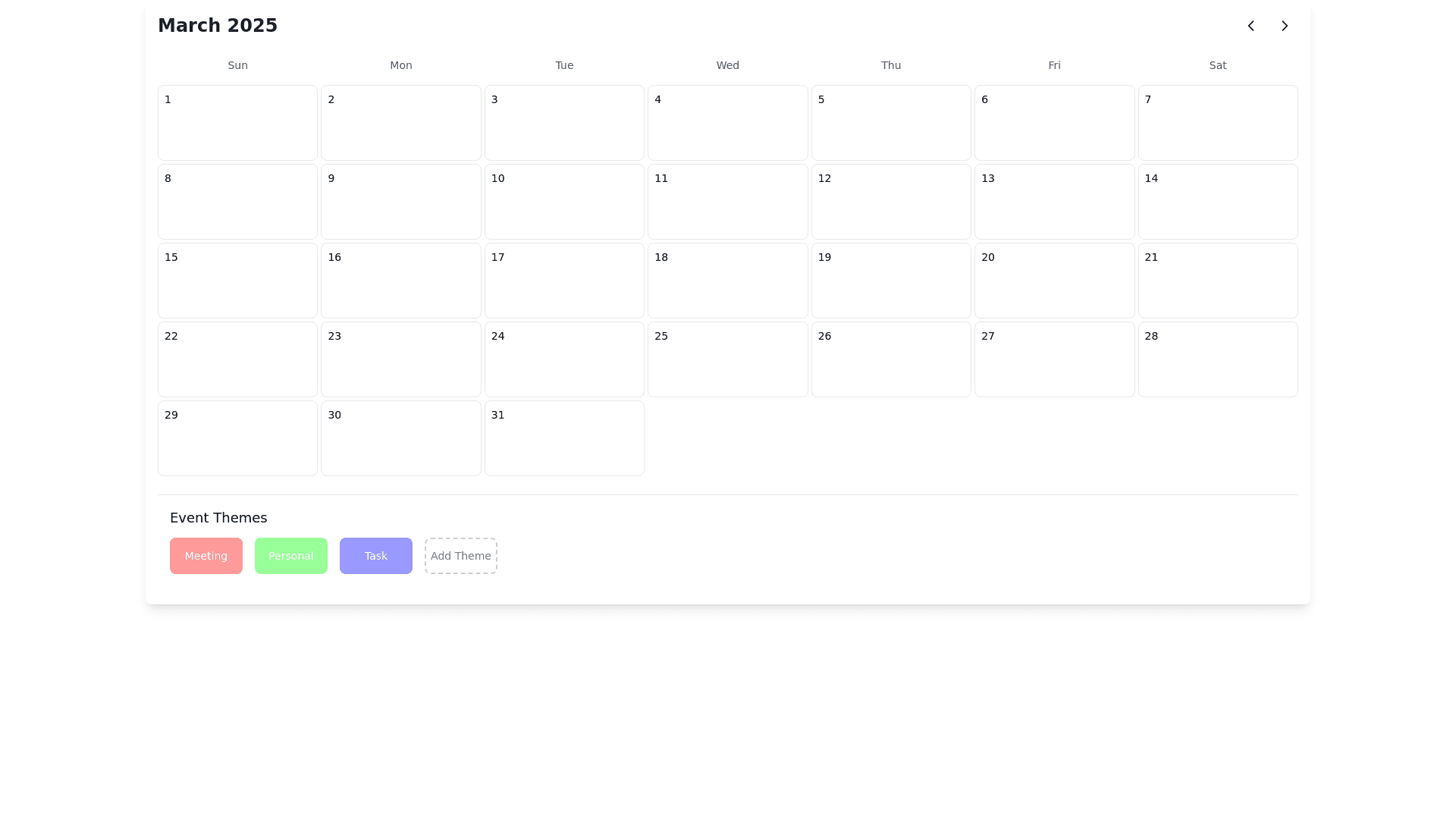Select March 29 on the calendar
Image resolution: width=1456 pixels, height=819 pixels.
point(237,438)
